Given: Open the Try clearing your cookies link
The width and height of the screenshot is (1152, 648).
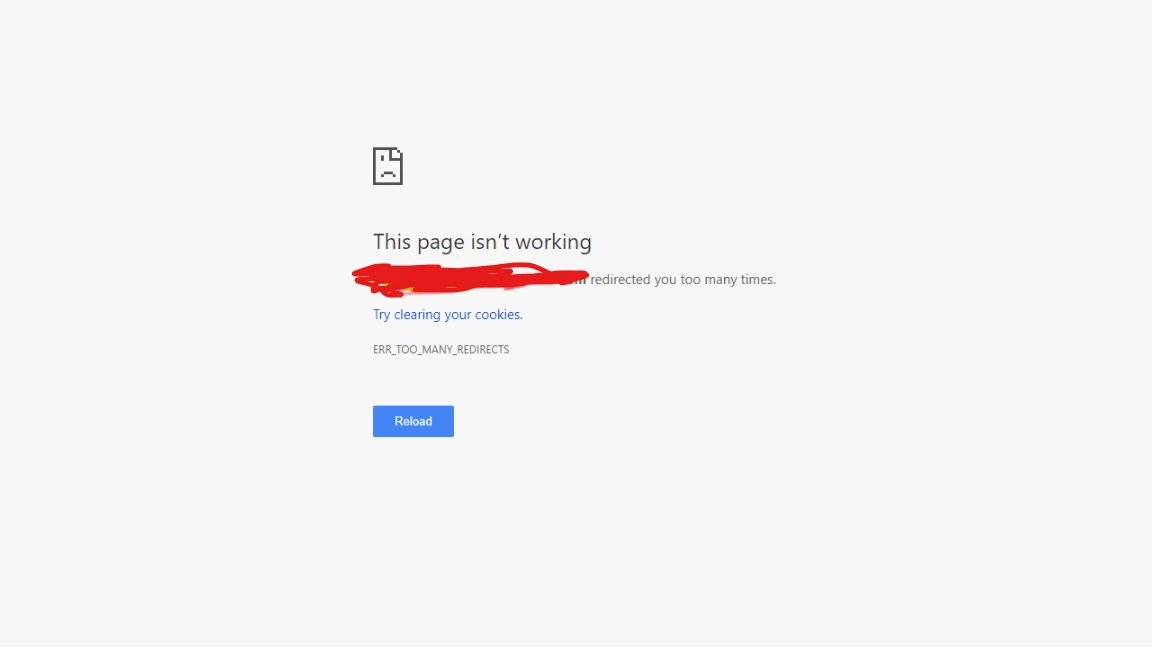Looking at the screenshot, I should tap(447, 314).
